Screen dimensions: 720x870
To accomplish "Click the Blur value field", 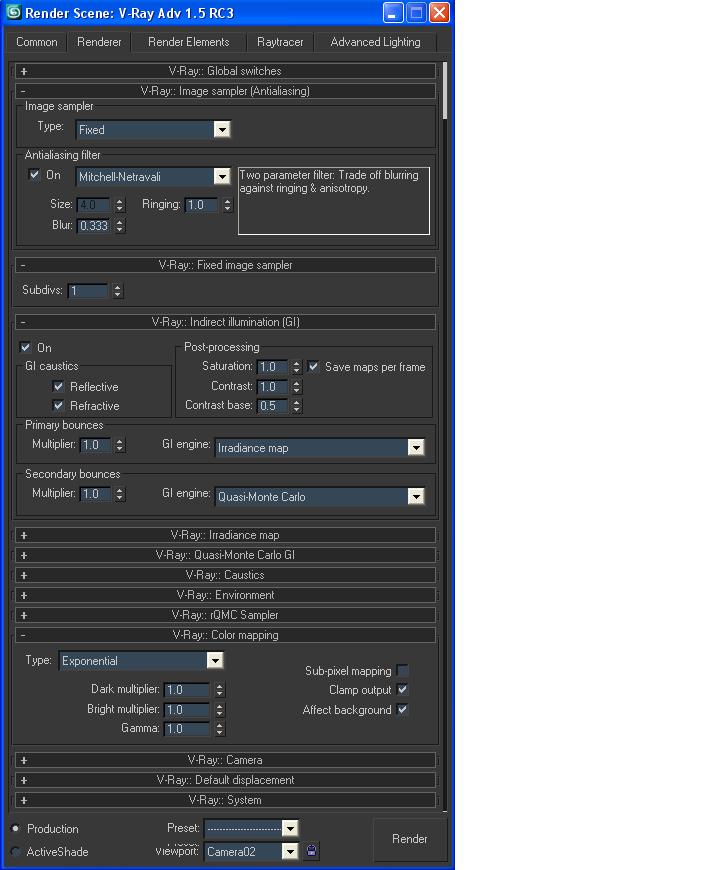I will 93,226.
